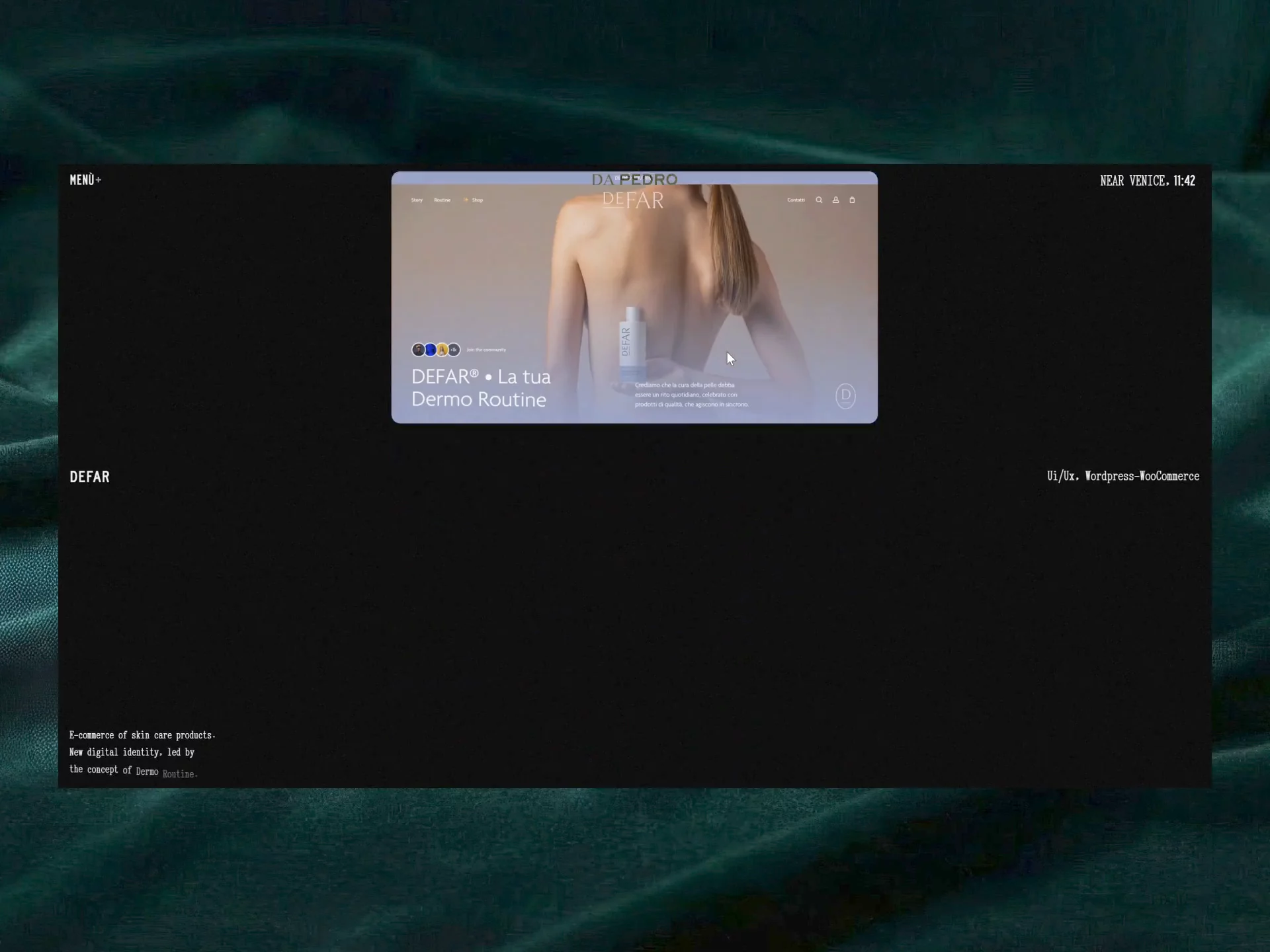This screenshot has height=952, width=1270.
Task: Open the Contatti item in the preview navbar
Action: (796, 200)
